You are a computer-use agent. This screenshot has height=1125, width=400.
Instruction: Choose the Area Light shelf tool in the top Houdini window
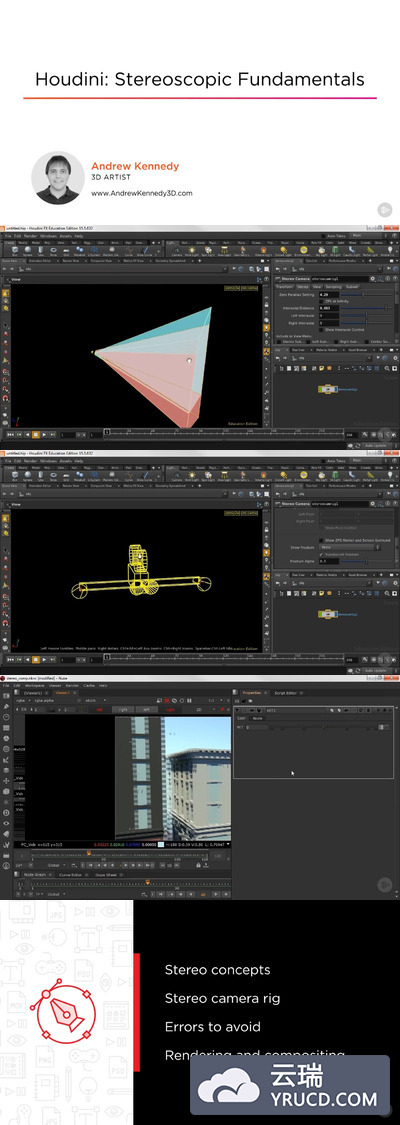(x=224, y=250)
